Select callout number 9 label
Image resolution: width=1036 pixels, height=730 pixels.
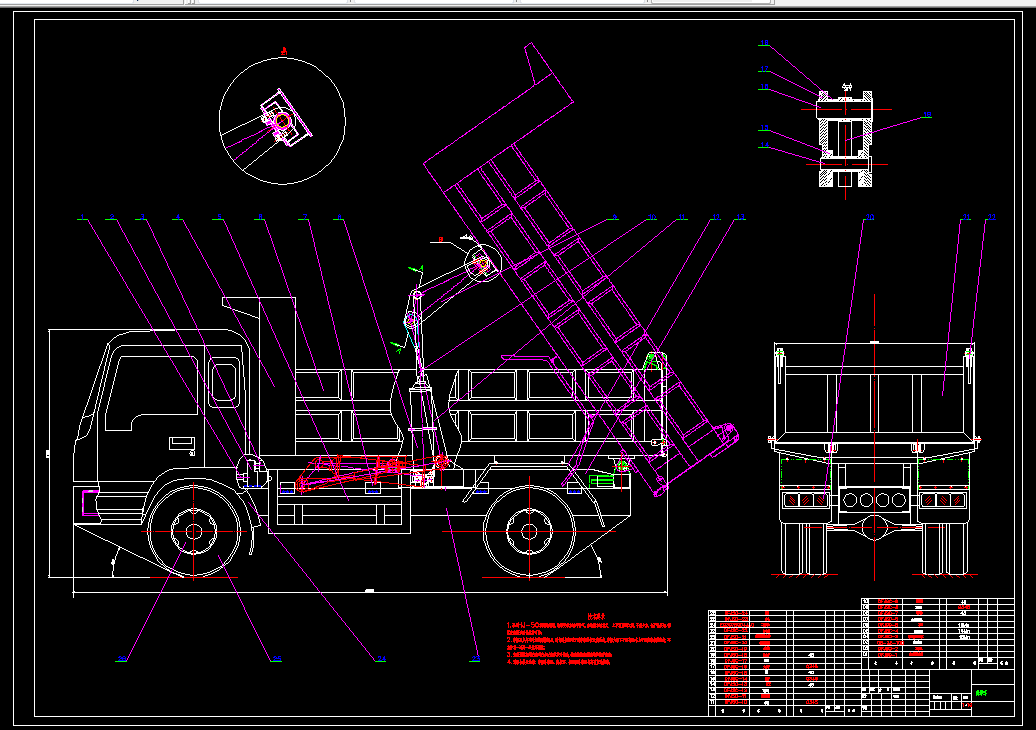click(614, 216)
